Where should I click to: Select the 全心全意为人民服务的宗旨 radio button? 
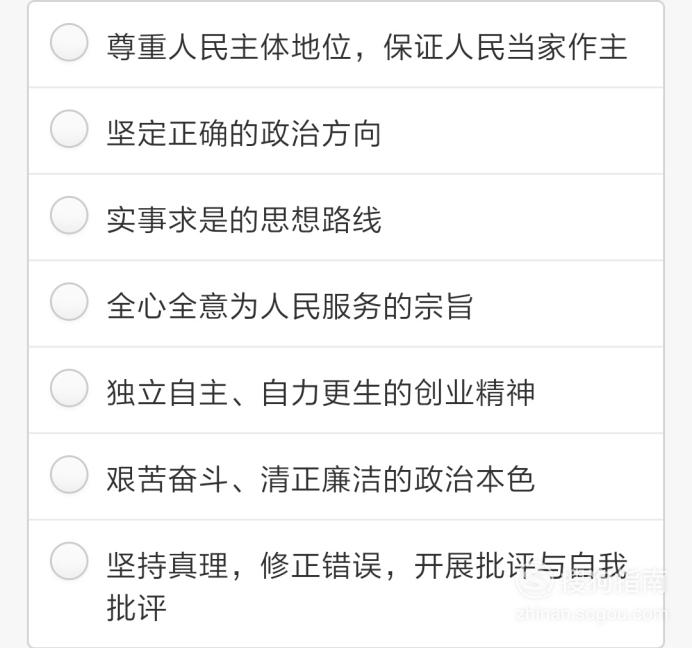coord(69,302)
